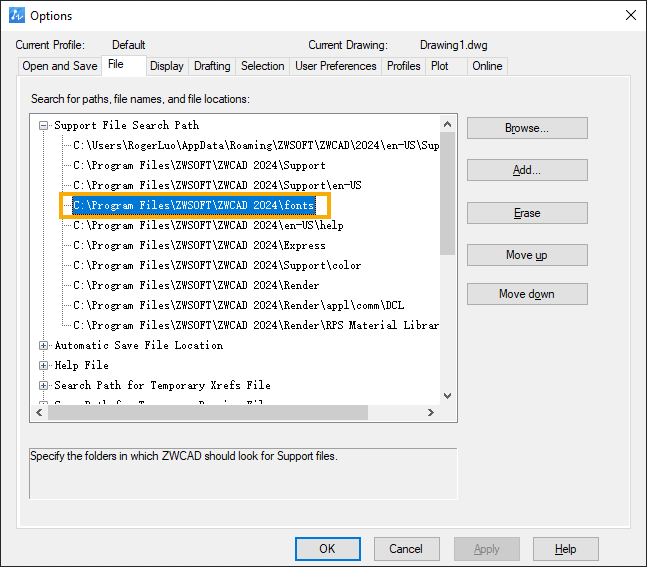Open the Display tab
647x567 pixels.
coord(167,66)
